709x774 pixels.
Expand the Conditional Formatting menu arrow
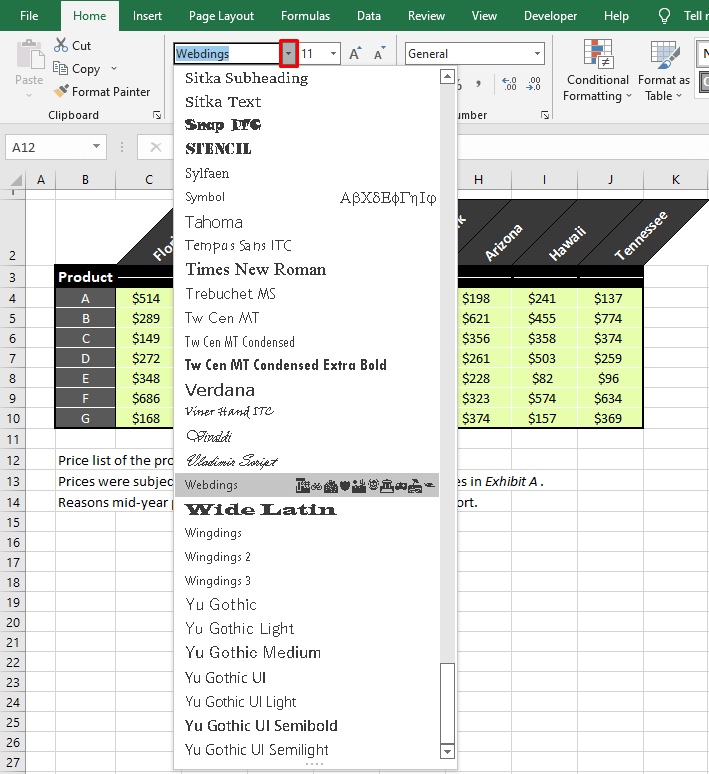629,96
